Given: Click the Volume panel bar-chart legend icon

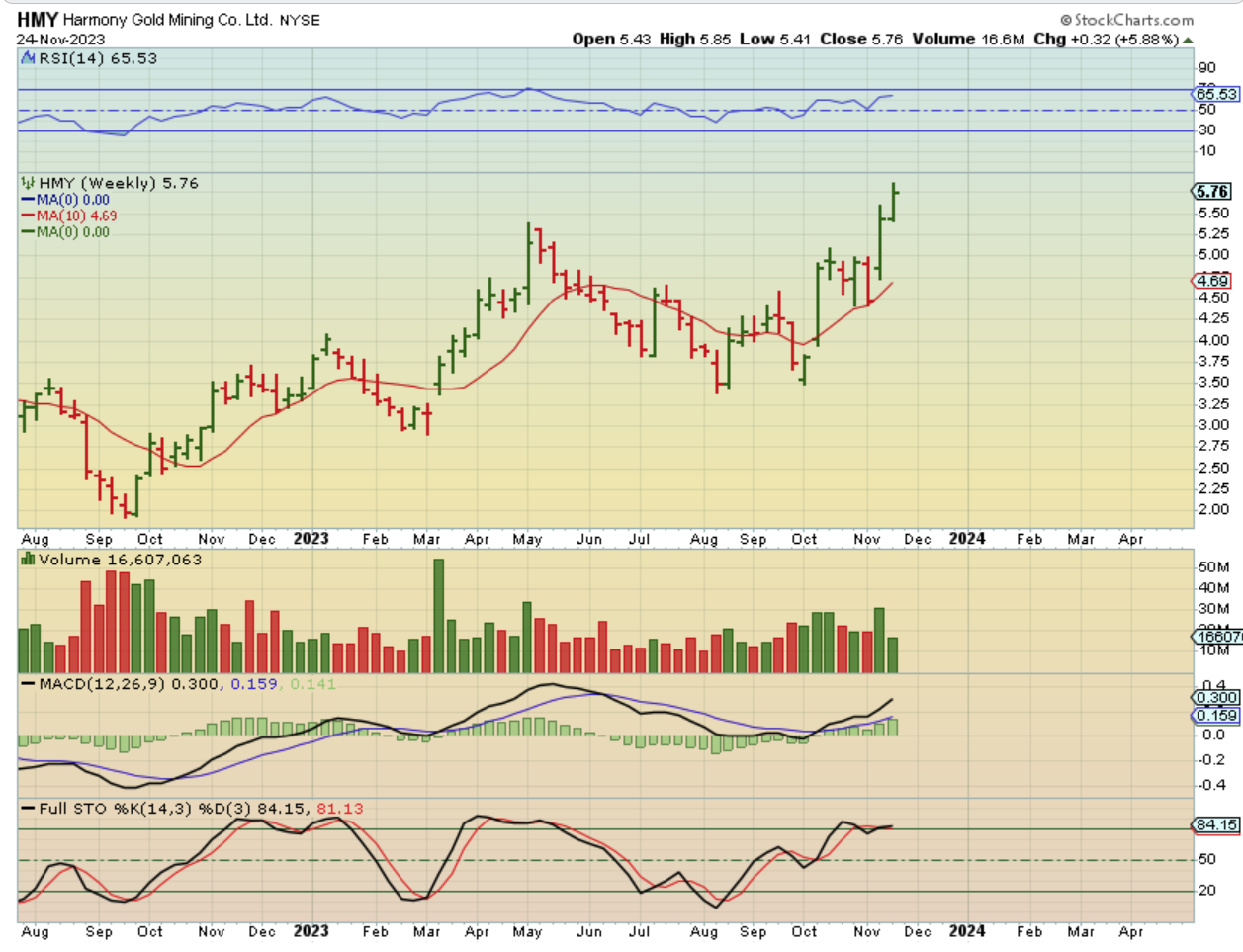Looking at the screenshot, I should point(29,560).
